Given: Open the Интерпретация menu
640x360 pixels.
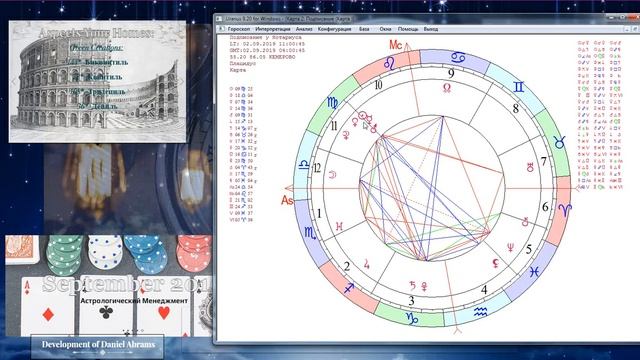Looking at the screenshot, I should 273,29.
